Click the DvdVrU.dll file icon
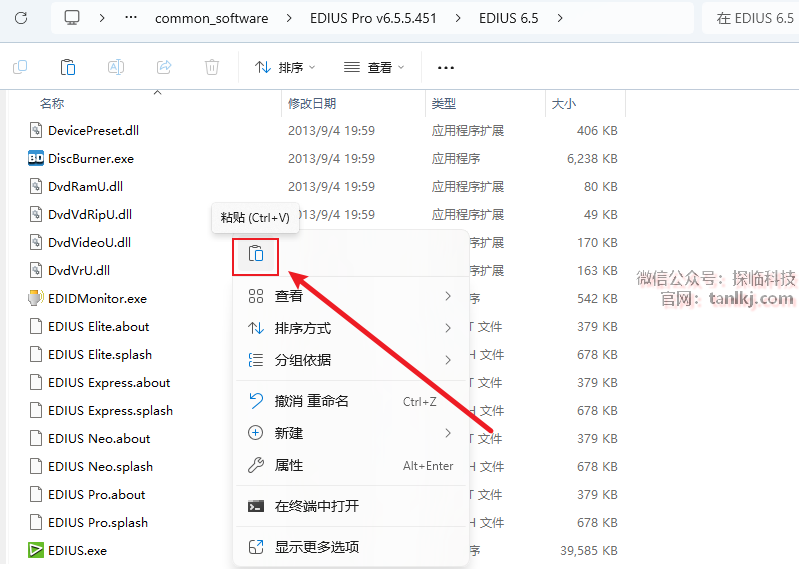Image resolution: width=799 pixels, height=569 pixels. (x=36, y=270)
